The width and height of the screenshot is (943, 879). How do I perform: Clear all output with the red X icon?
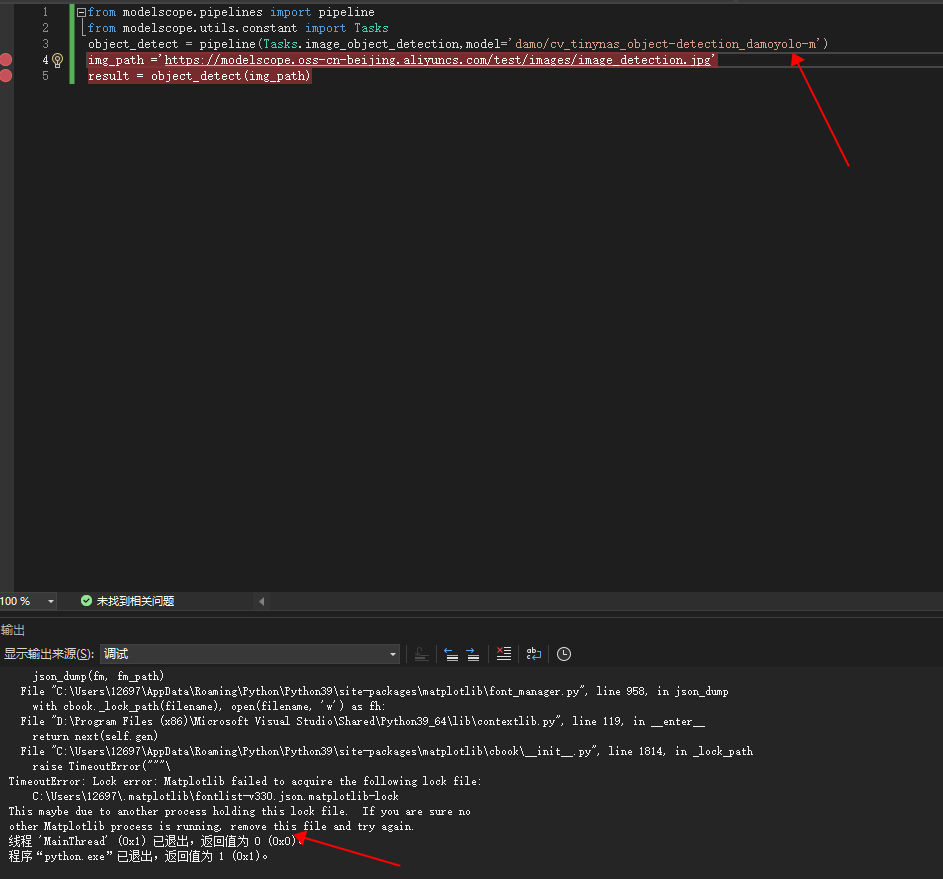(x=503, y=654)
